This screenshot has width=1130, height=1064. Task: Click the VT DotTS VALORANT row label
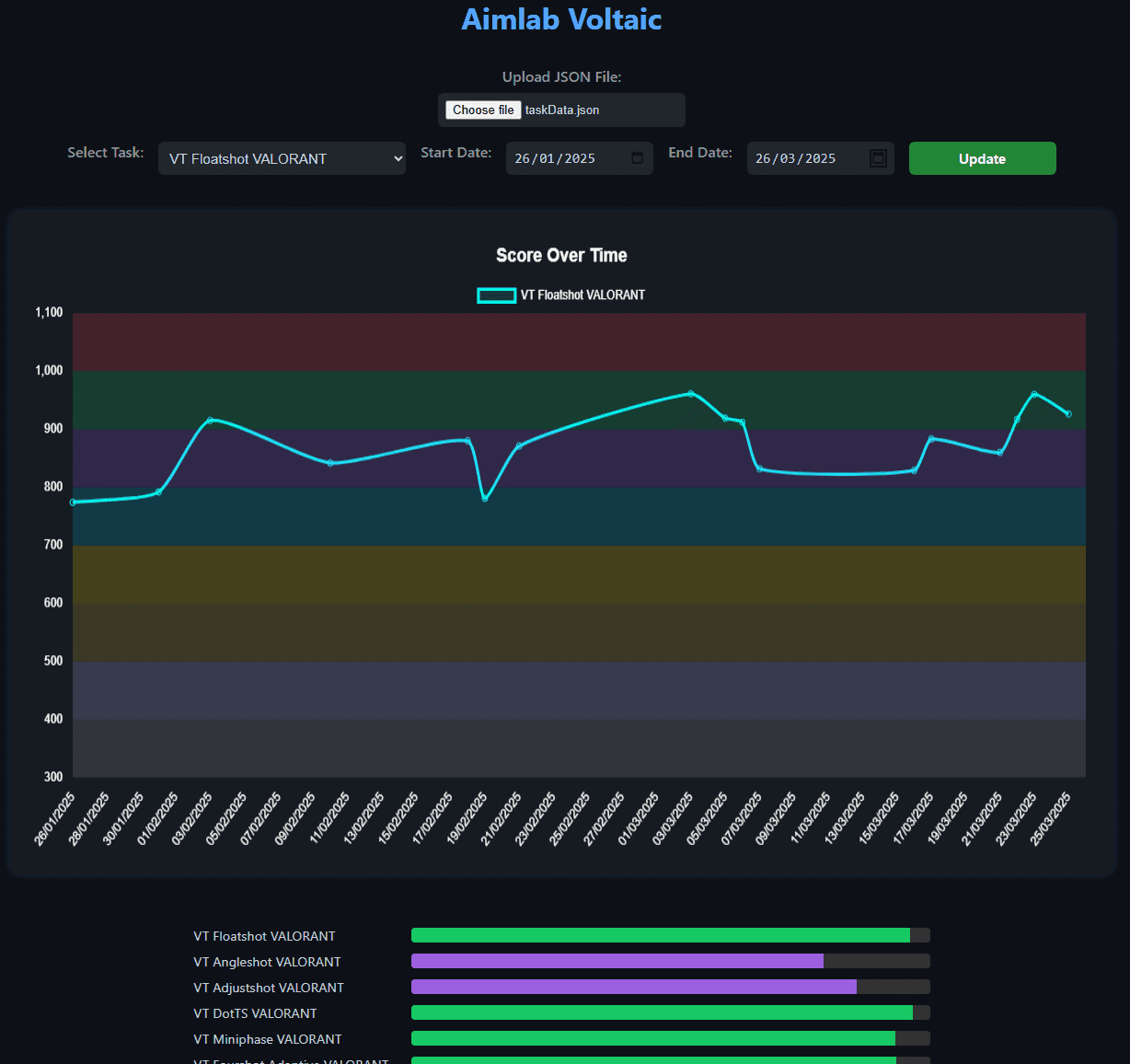(255, 1013)
